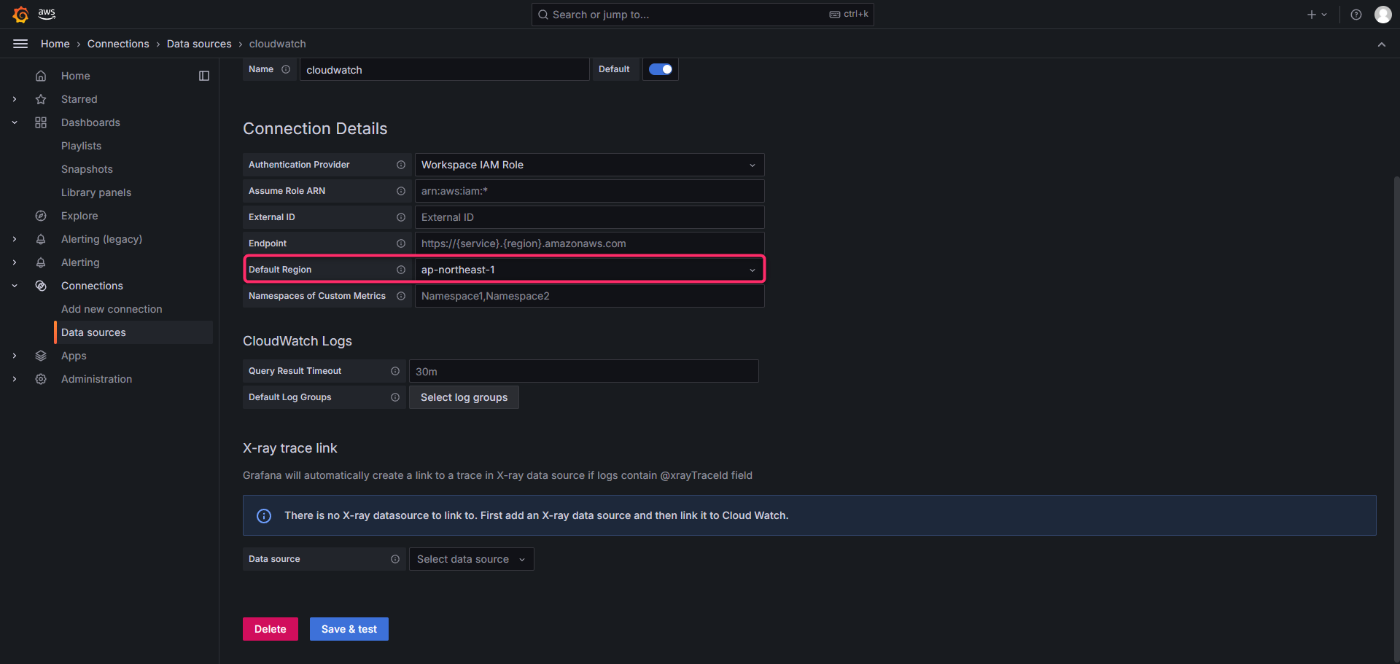Click the Home house icon in sidebar
Screen dimensions: 1400x664
(x=41, y=76)
